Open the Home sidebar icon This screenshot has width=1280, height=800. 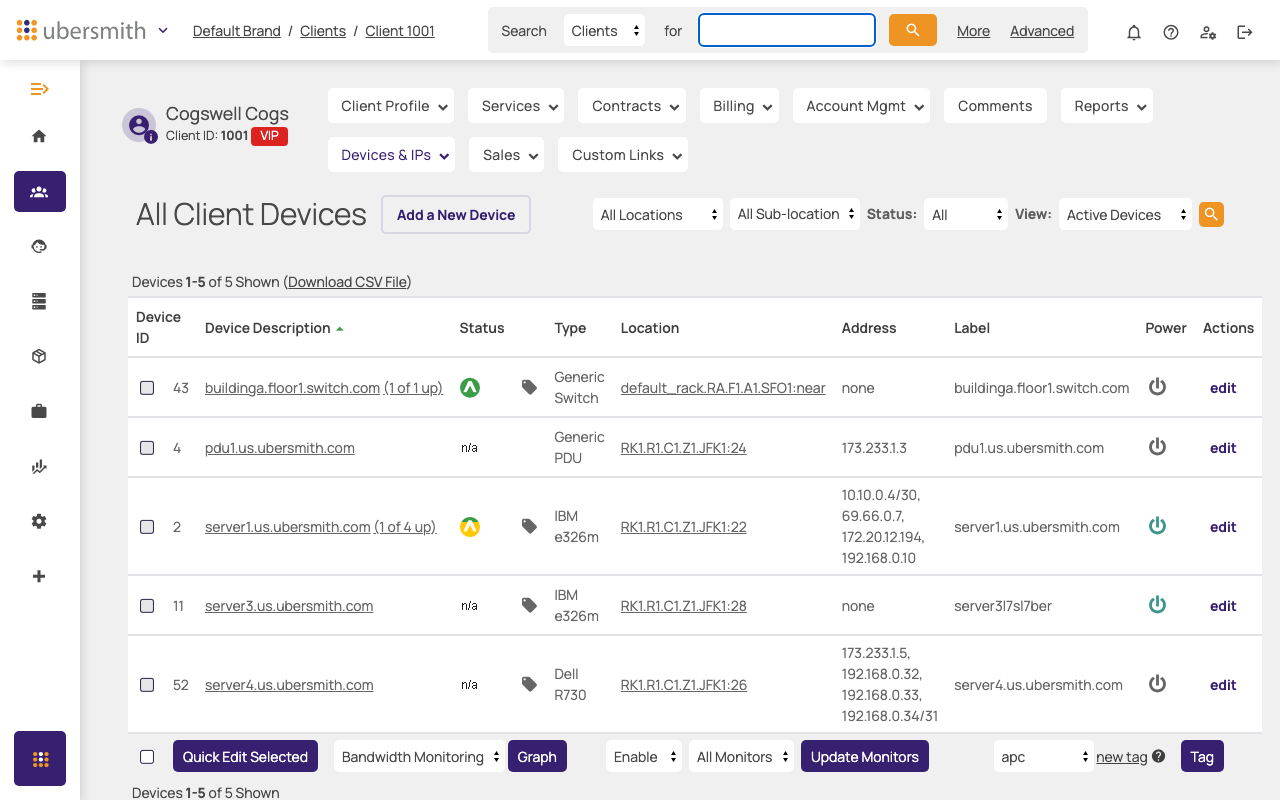[39, 136]
